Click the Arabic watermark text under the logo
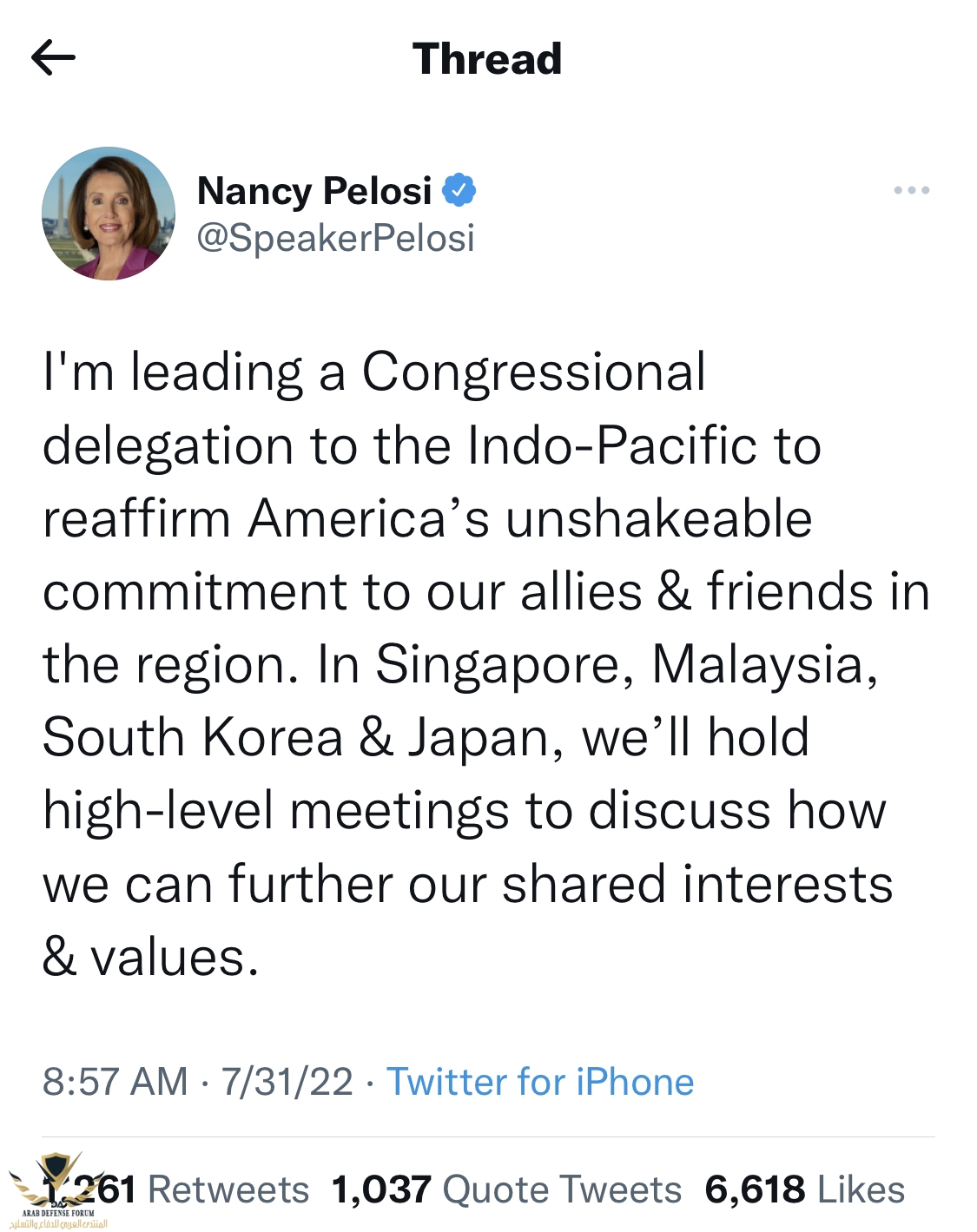This screenshot has height=1232, width=977. [x=59, y=1223]
